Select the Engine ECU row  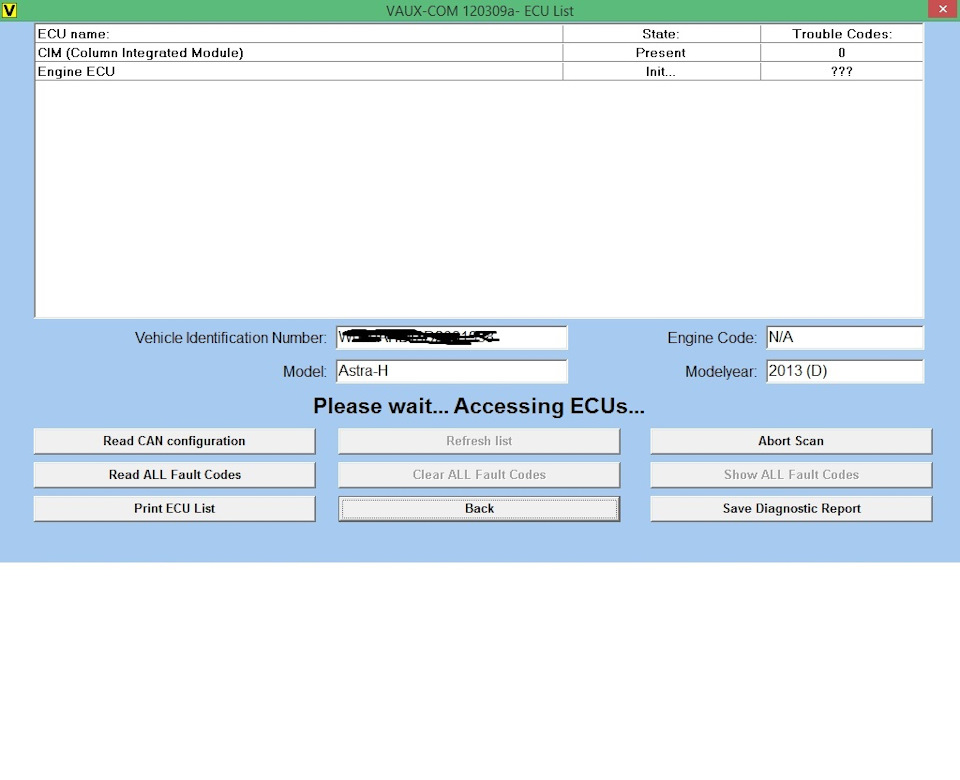click(x=479, y=72)
